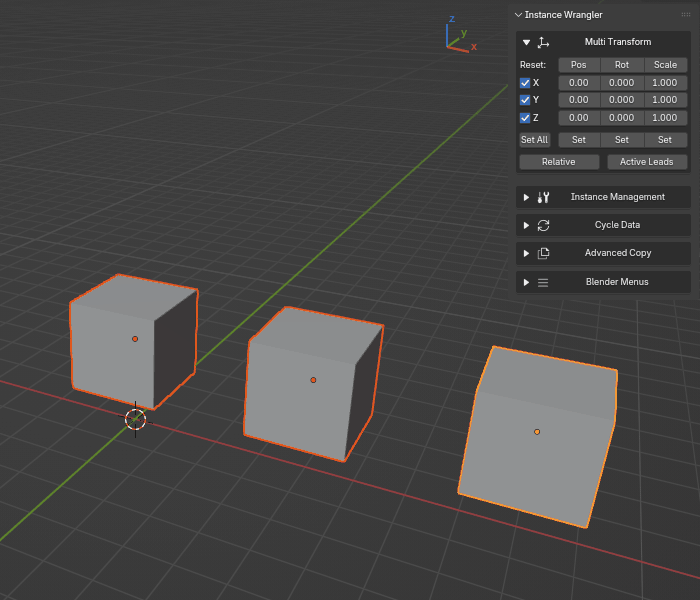Expand the Advanced Copy section triangle
Screen dimensions: 700x600
click(526, 254)
